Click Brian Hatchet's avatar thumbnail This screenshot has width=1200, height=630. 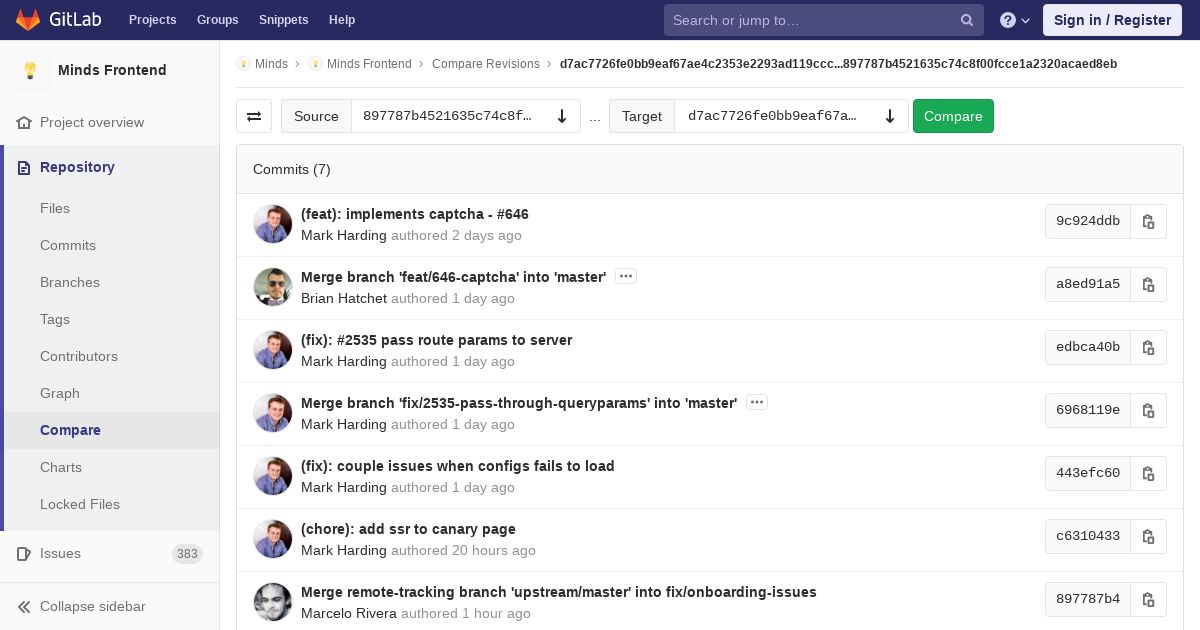pos(272,287)
